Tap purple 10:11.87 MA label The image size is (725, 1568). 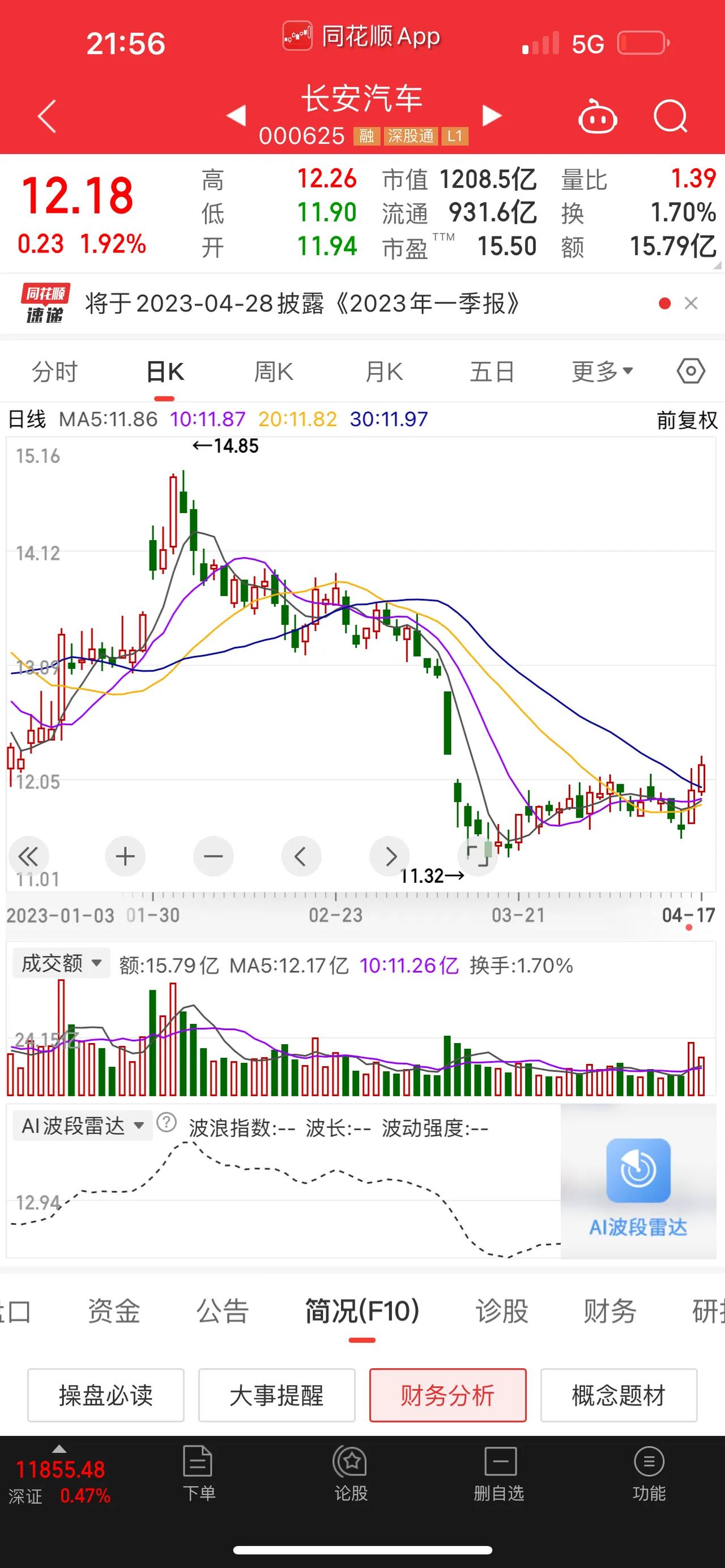pos(207,420)
